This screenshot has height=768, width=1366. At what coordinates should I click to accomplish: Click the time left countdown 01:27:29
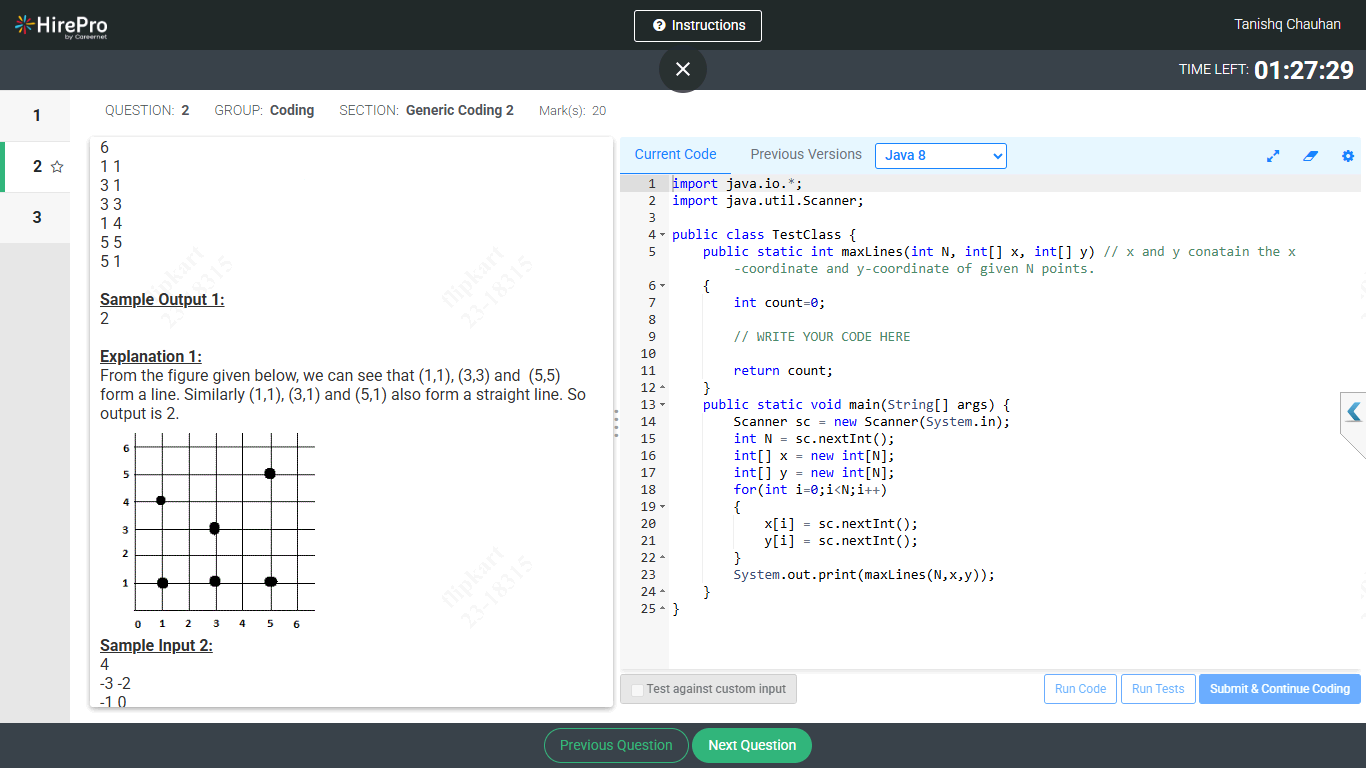click(x=1304, y=70)
